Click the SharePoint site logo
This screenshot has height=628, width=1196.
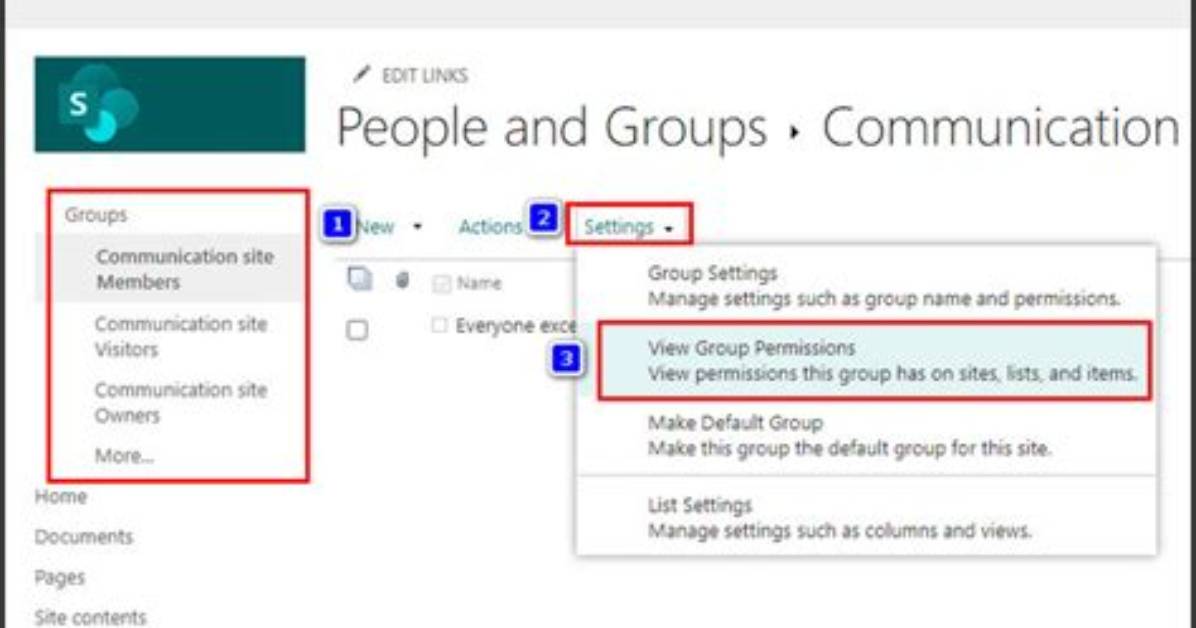(x=169, y=104)
